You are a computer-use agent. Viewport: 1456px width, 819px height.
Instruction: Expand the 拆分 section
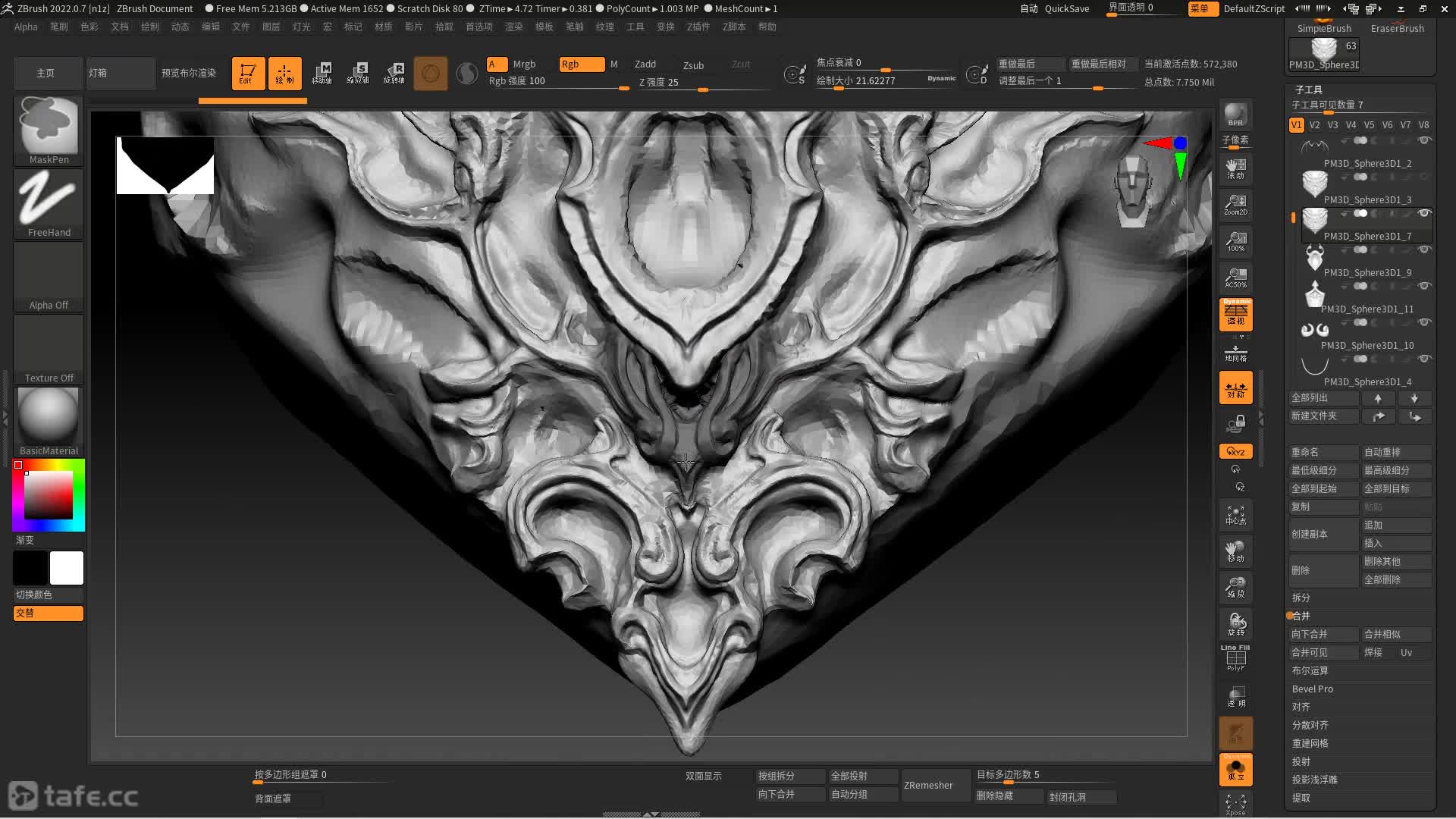tap(1301, 598)
